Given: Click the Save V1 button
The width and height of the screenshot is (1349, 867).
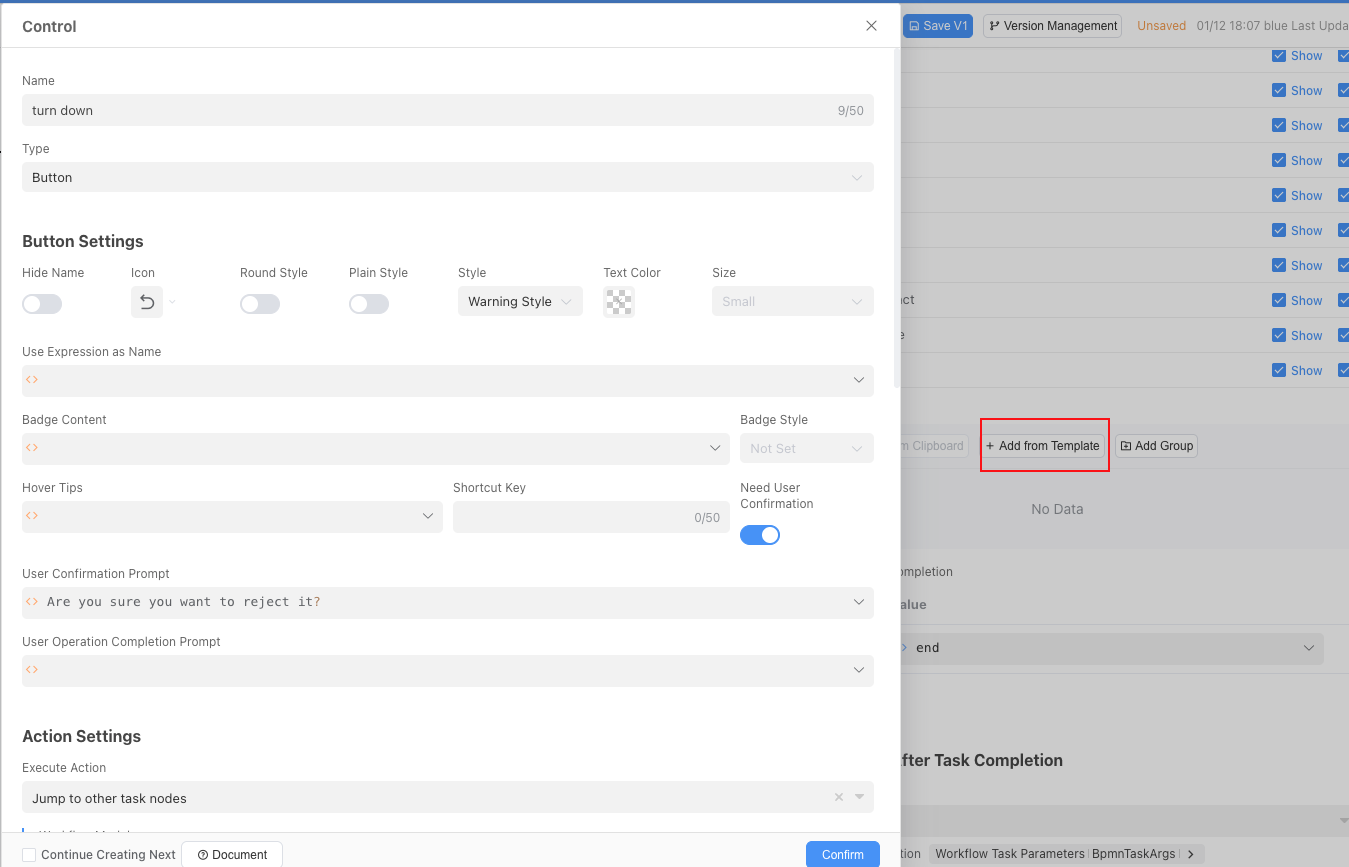Looking at the screenshot, I should (937, 26).
